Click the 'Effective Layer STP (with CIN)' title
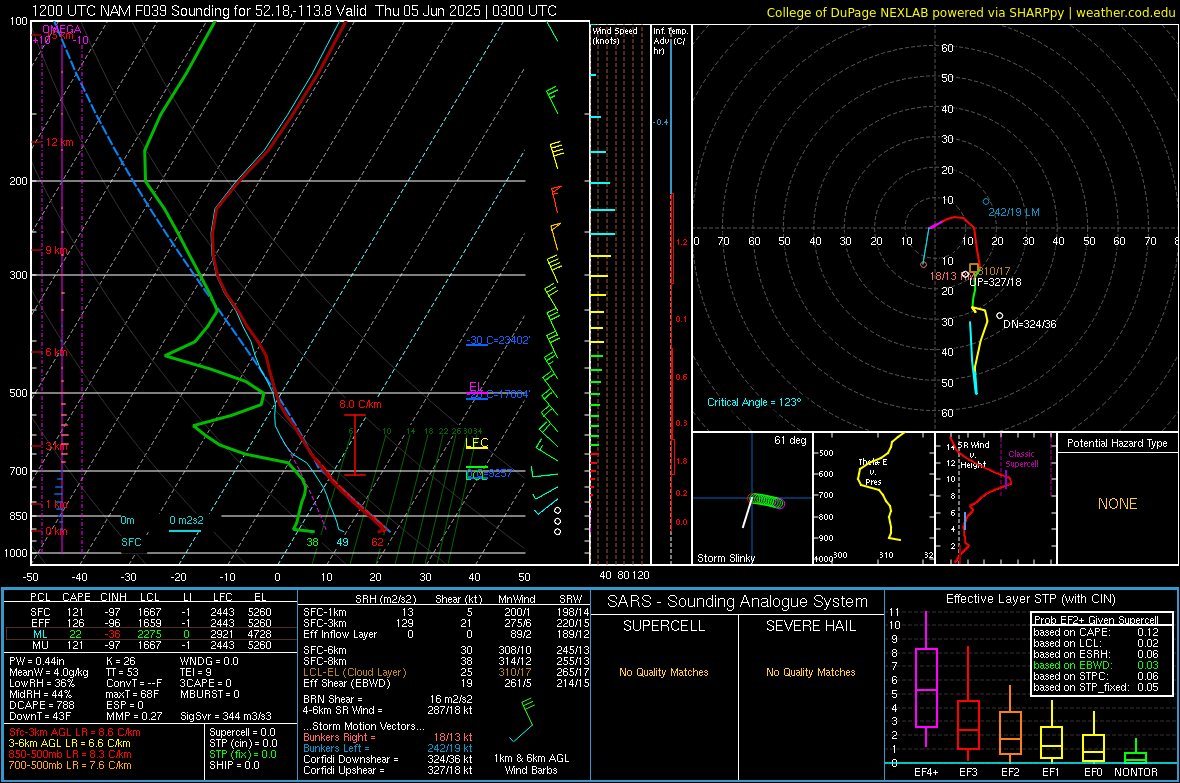The width and height of the screenshot is (1180, 783). click(x=1030, y=599)
